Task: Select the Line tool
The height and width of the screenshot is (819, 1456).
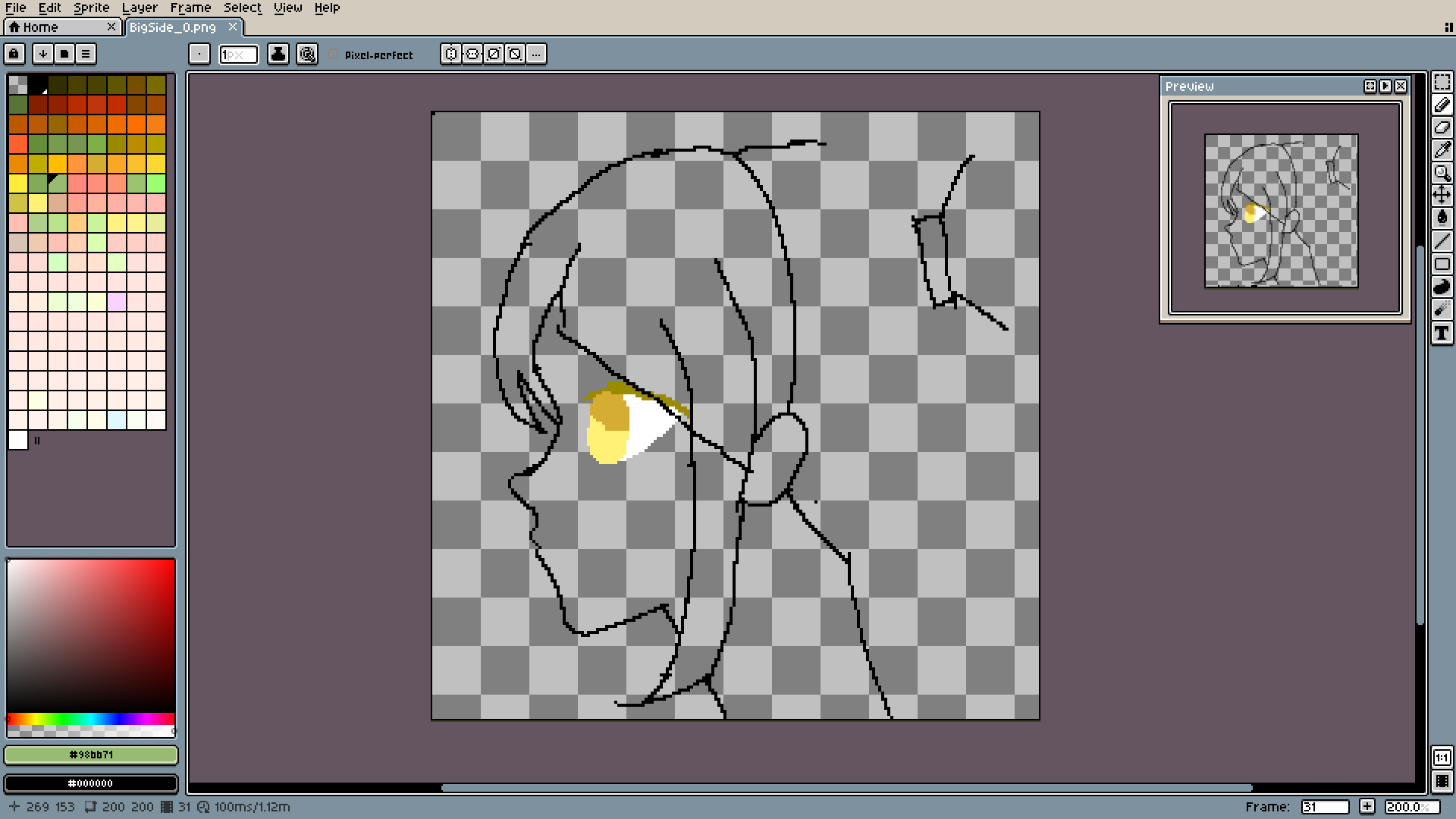Action: [1442, 241]
